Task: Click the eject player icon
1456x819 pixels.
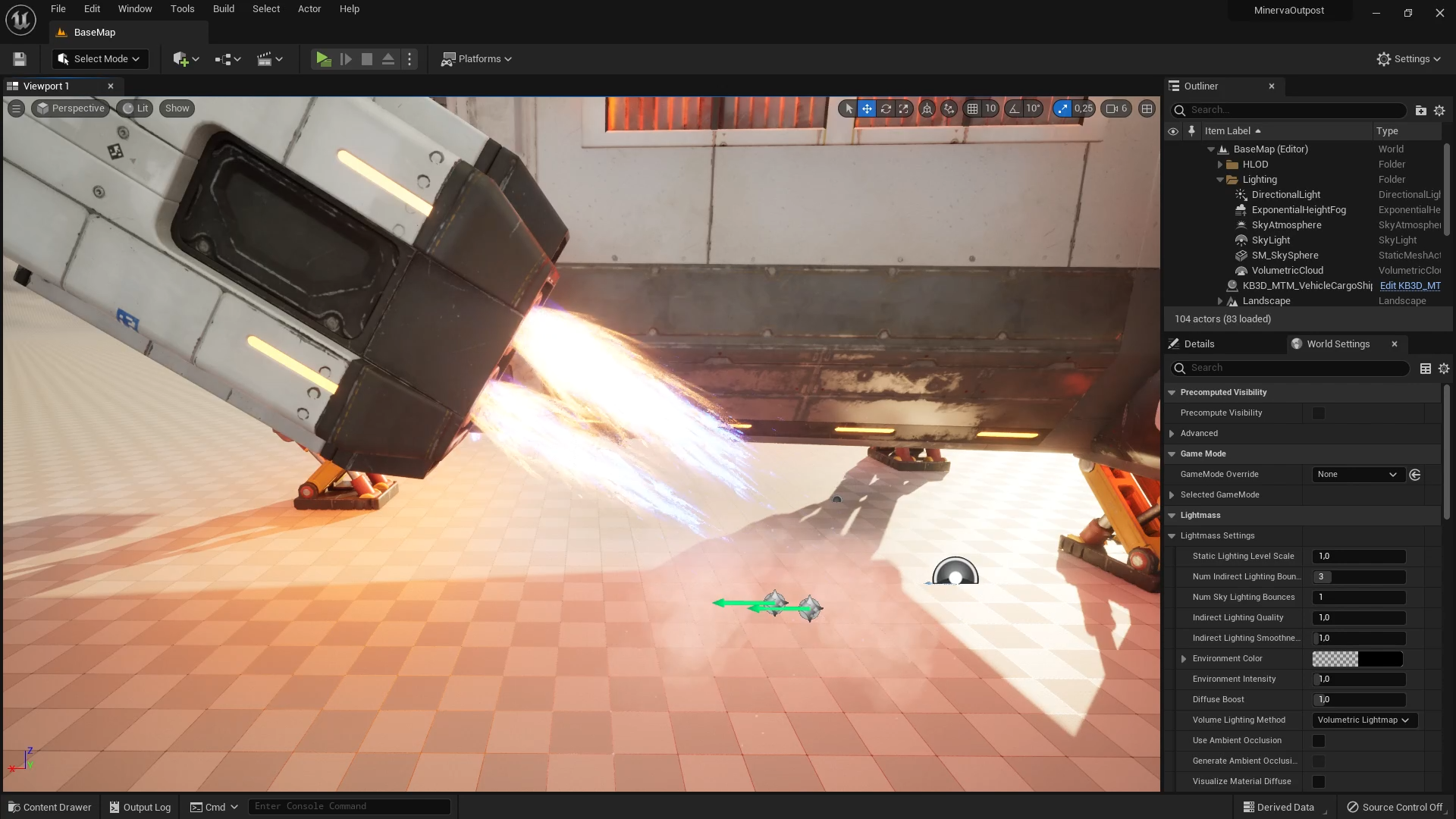Action: pos(388,59)
